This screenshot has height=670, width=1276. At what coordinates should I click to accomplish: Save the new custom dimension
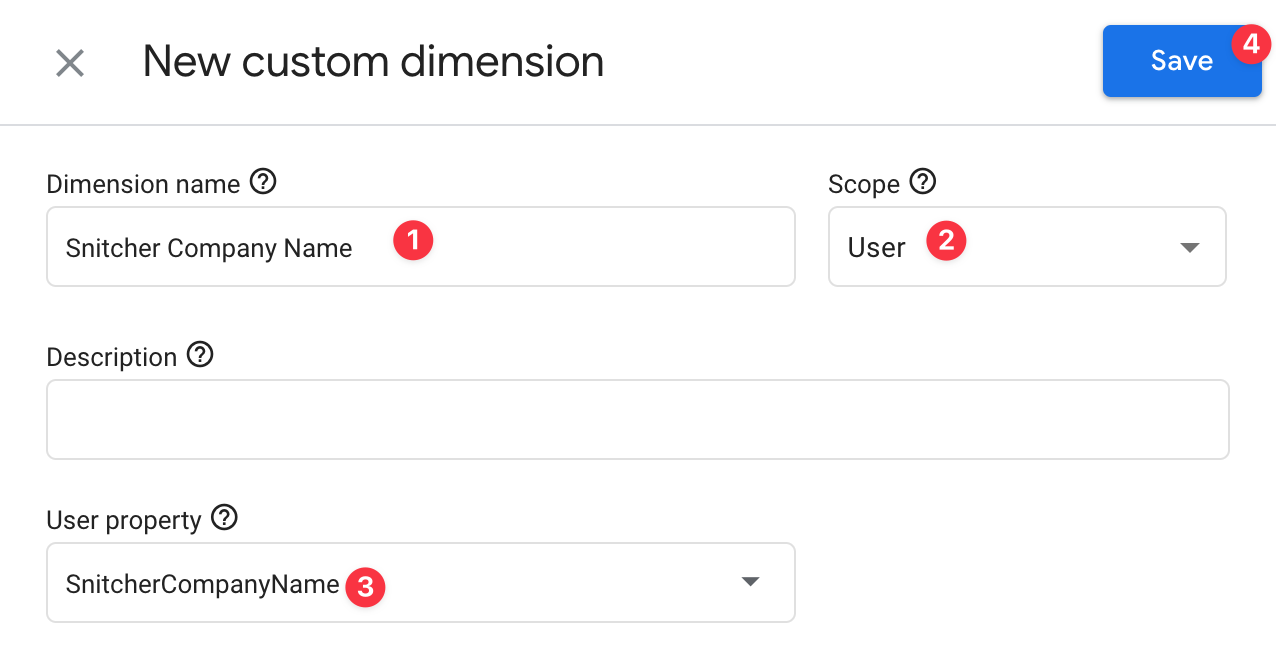pos(1181,61)
